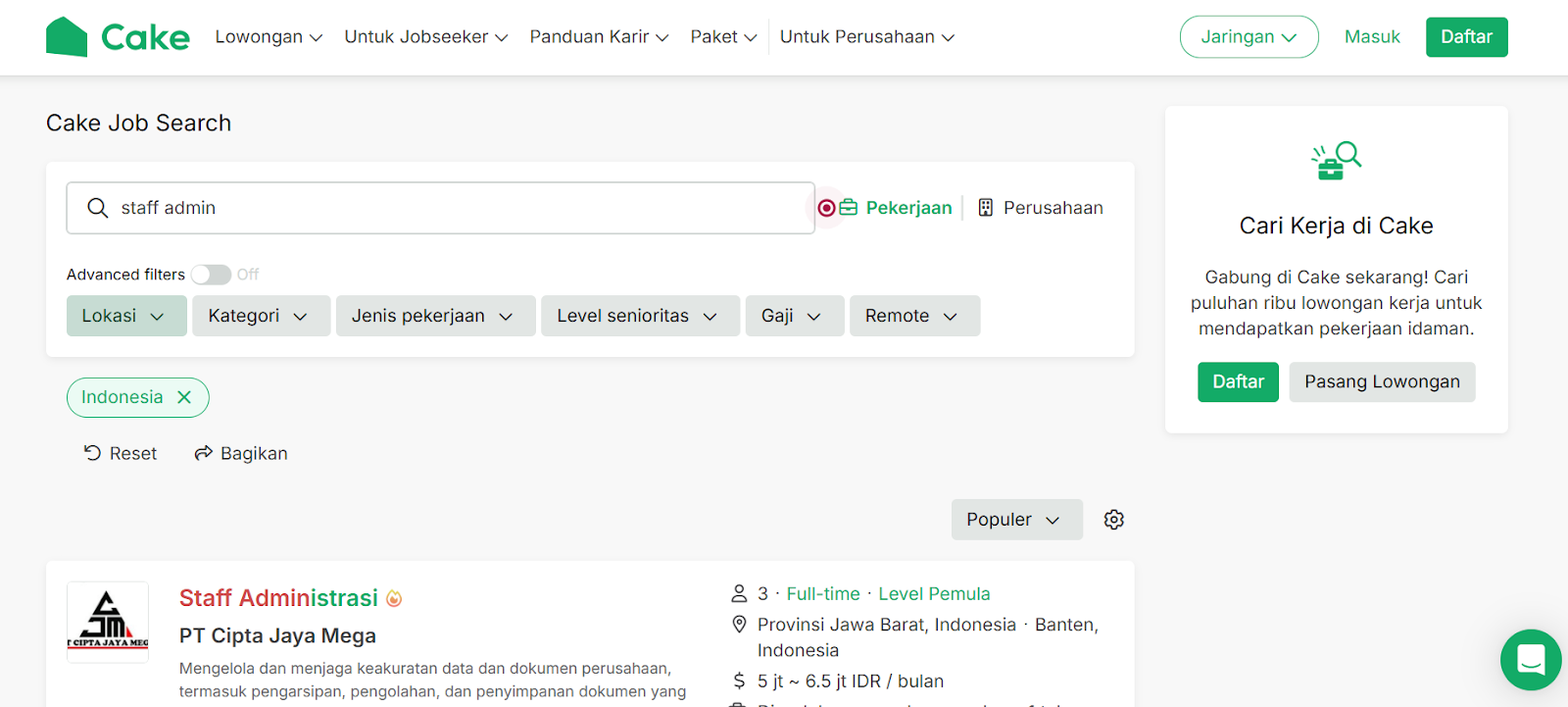
Task: Reset the search filters
Action: click(x=121, y=454)
